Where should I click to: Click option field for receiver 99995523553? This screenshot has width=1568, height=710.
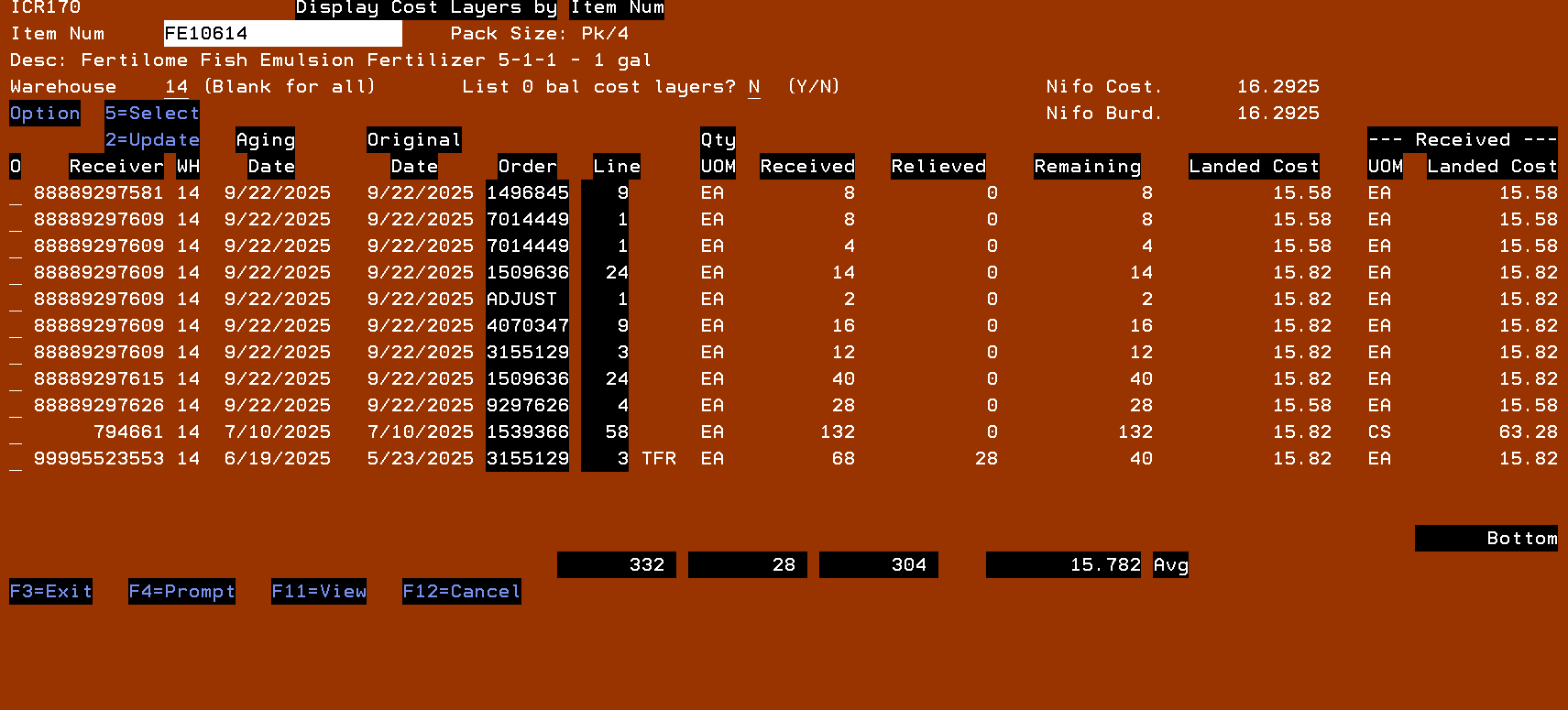(x=16, y=460)
